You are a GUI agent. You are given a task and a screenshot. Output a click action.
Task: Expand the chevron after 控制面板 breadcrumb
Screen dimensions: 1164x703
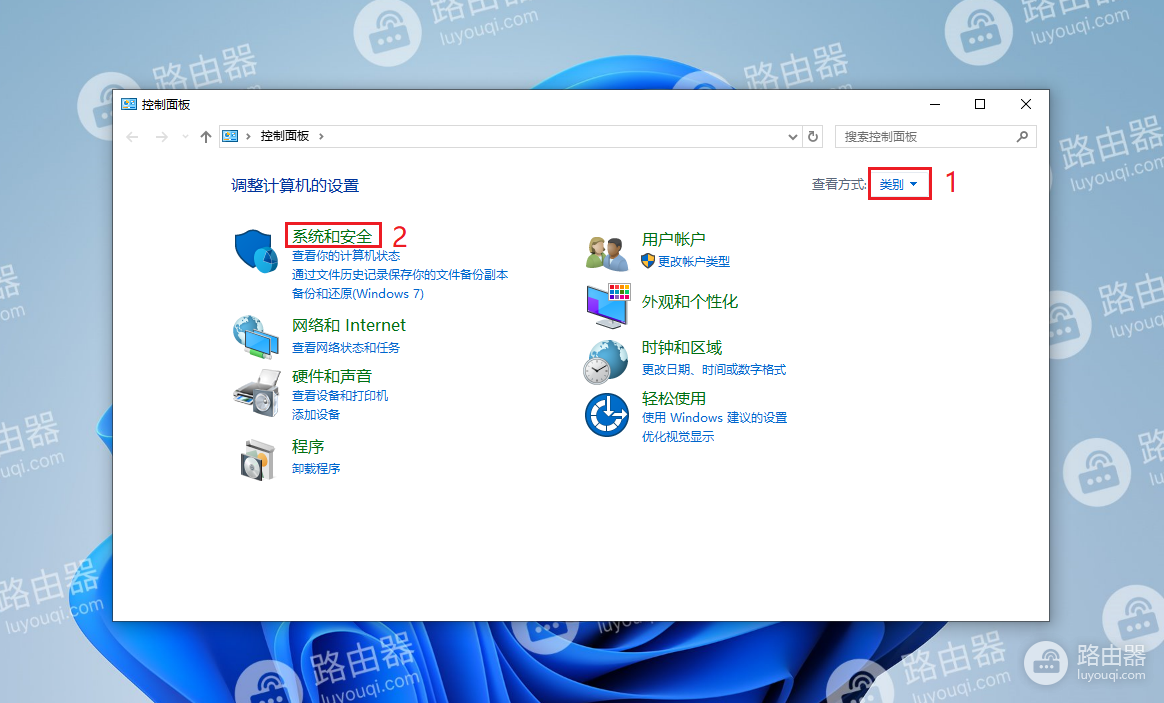[321, 137]
